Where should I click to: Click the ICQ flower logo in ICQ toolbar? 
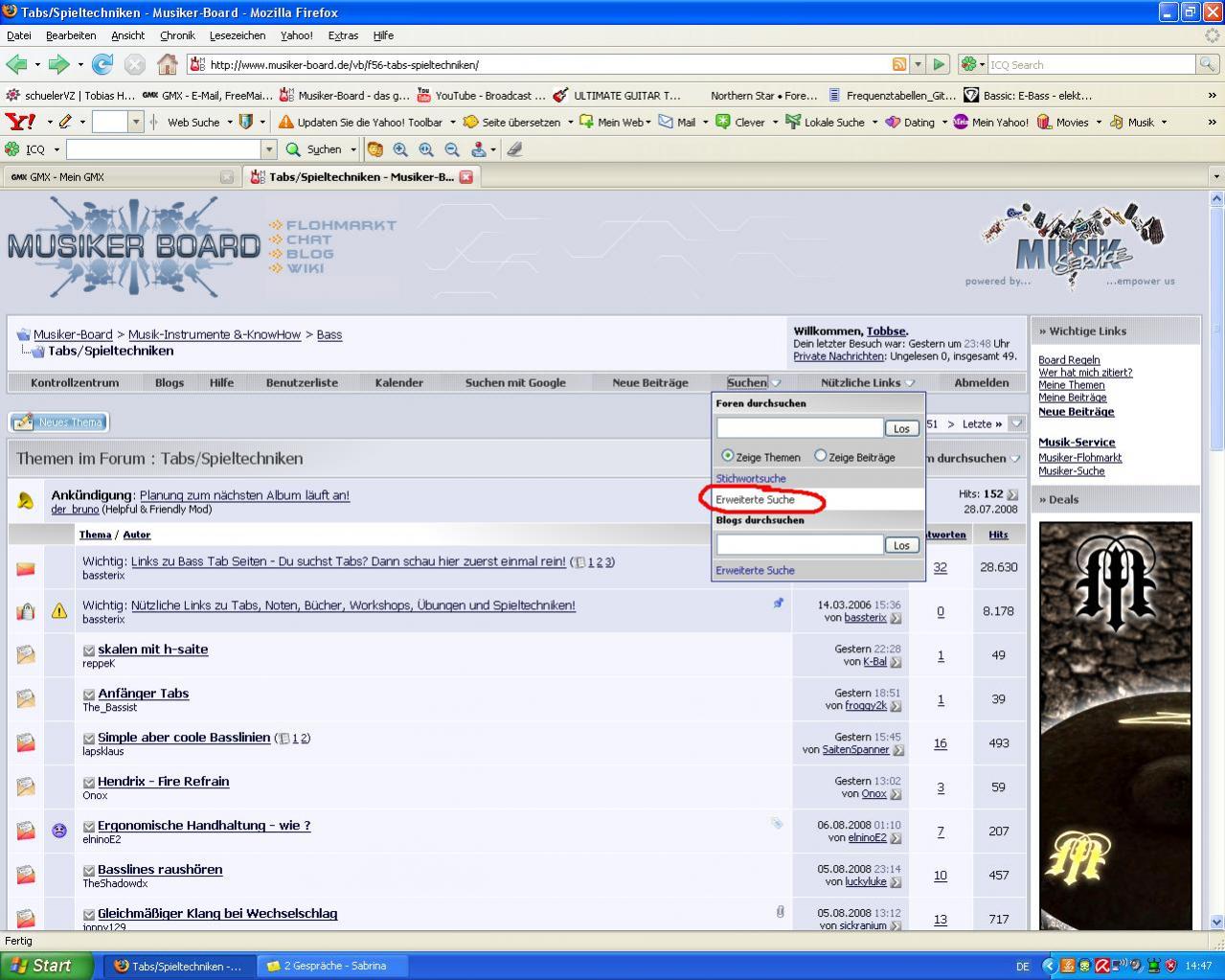point(12,149)
